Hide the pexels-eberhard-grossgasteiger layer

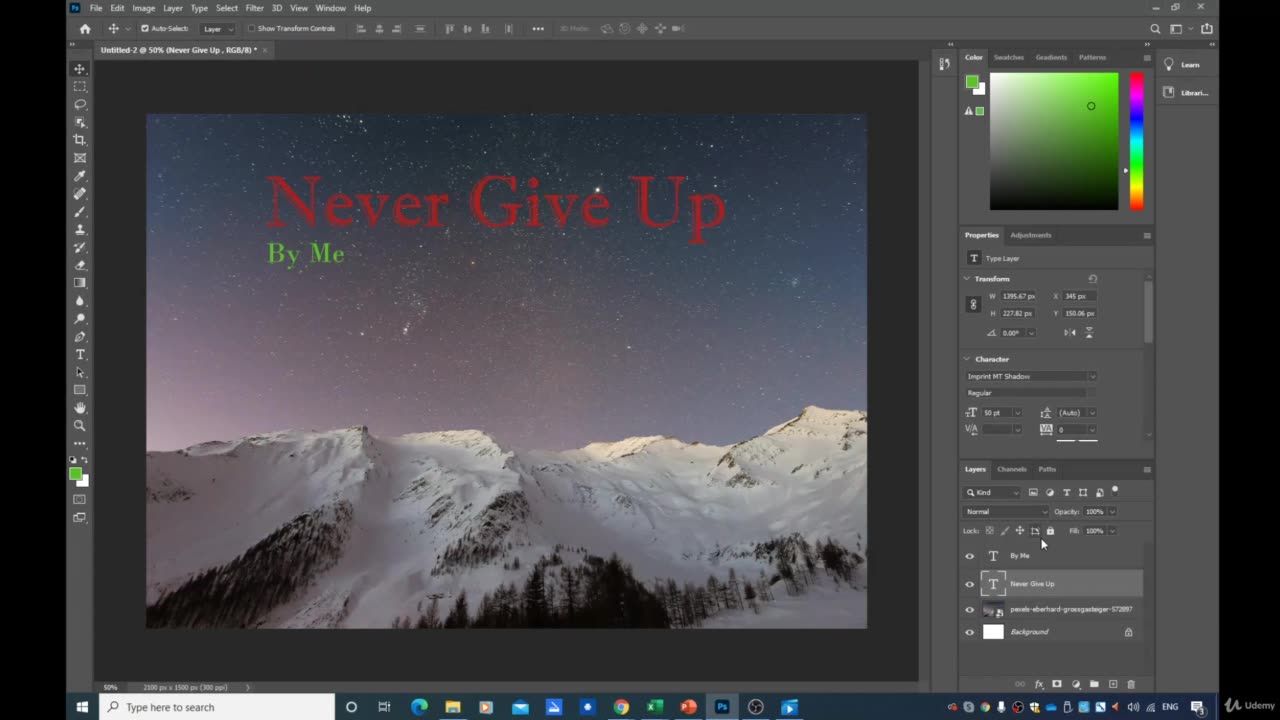tap(969, 609)
